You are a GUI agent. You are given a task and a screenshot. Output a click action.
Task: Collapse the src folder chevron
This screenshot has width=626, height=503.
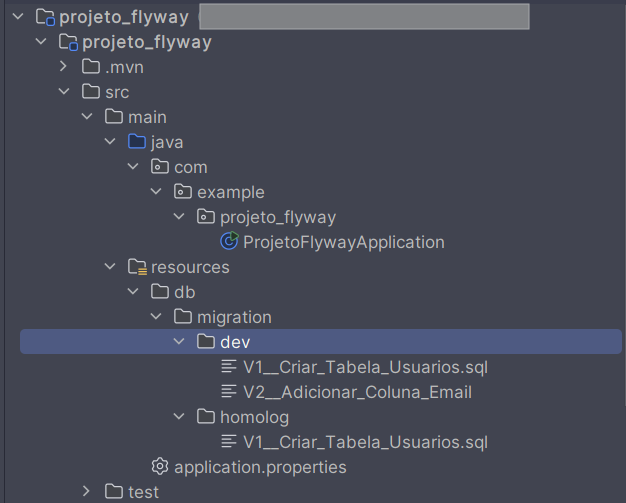tap(64, 91)
